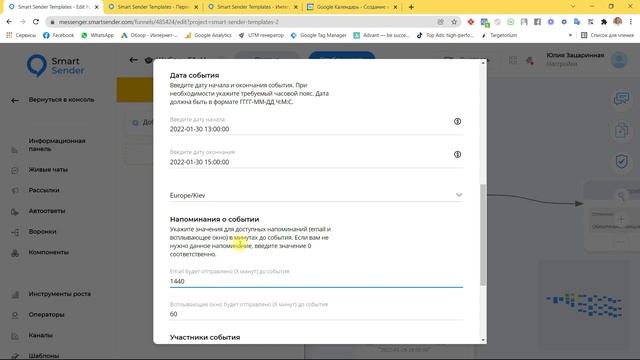Open Рассылки in sidebar
The height and width of the screenshot is (360, 640).
44,190
